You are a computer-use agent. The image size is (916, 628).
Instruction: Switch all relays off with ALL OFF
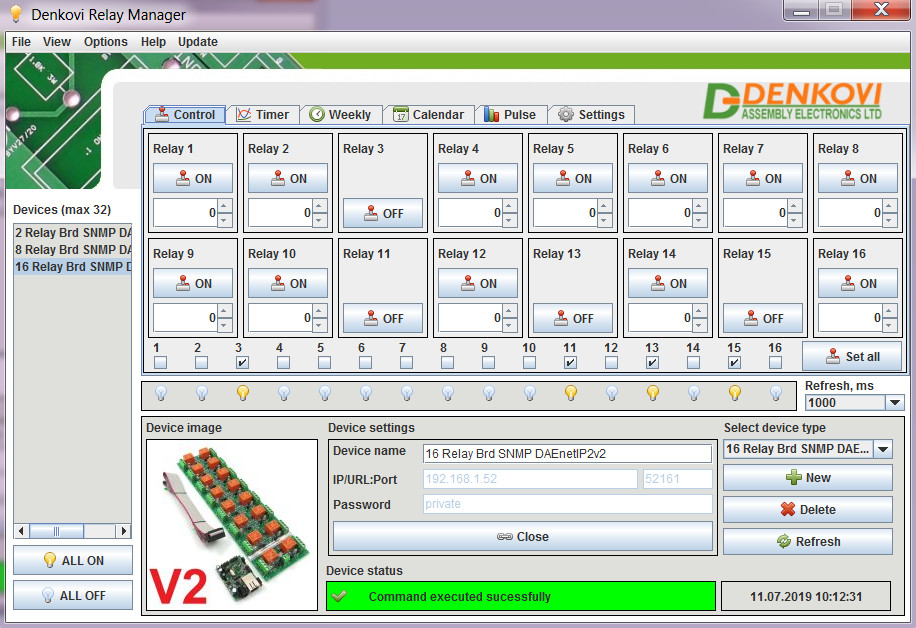[73, 595]
